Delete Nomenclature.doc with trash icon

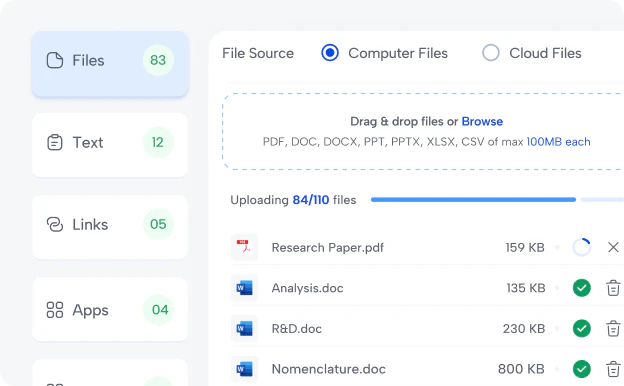click(613, 369)
